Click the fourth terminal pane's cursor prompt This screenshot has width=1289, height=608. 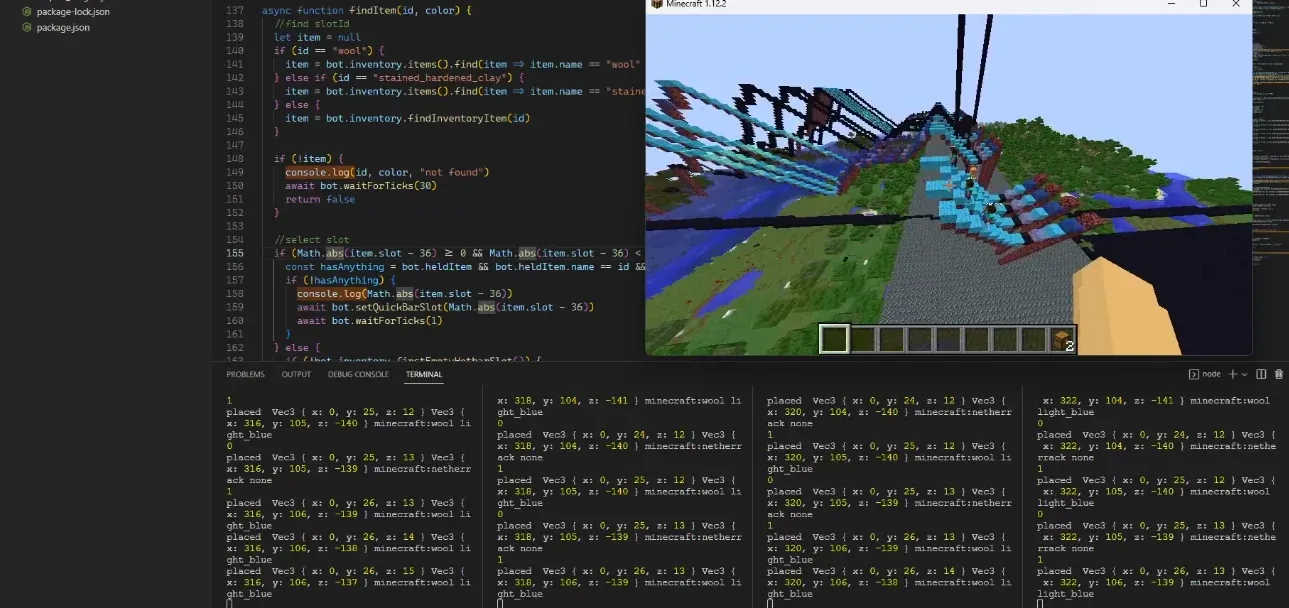[1040, 604]
